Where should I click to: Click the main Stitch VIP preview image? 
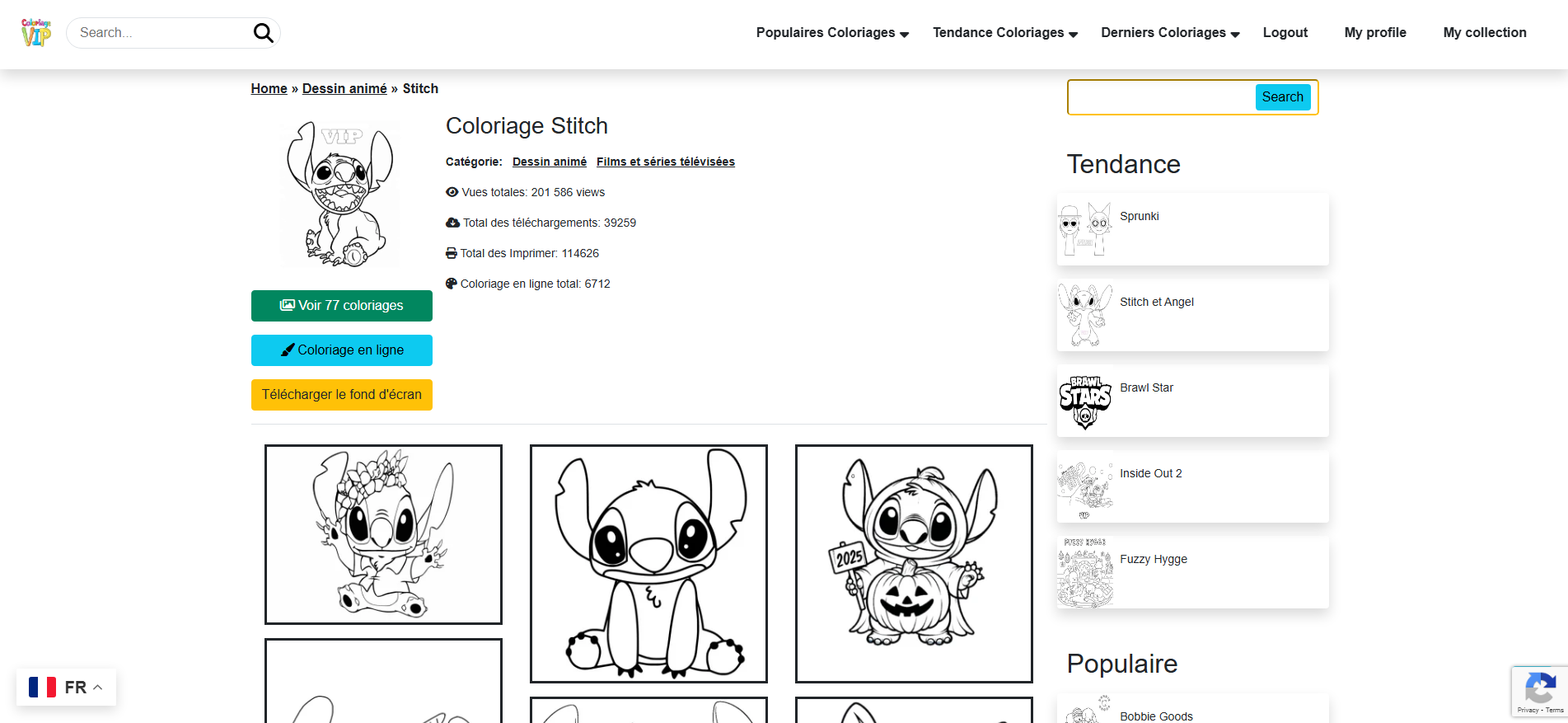[340, 194]
